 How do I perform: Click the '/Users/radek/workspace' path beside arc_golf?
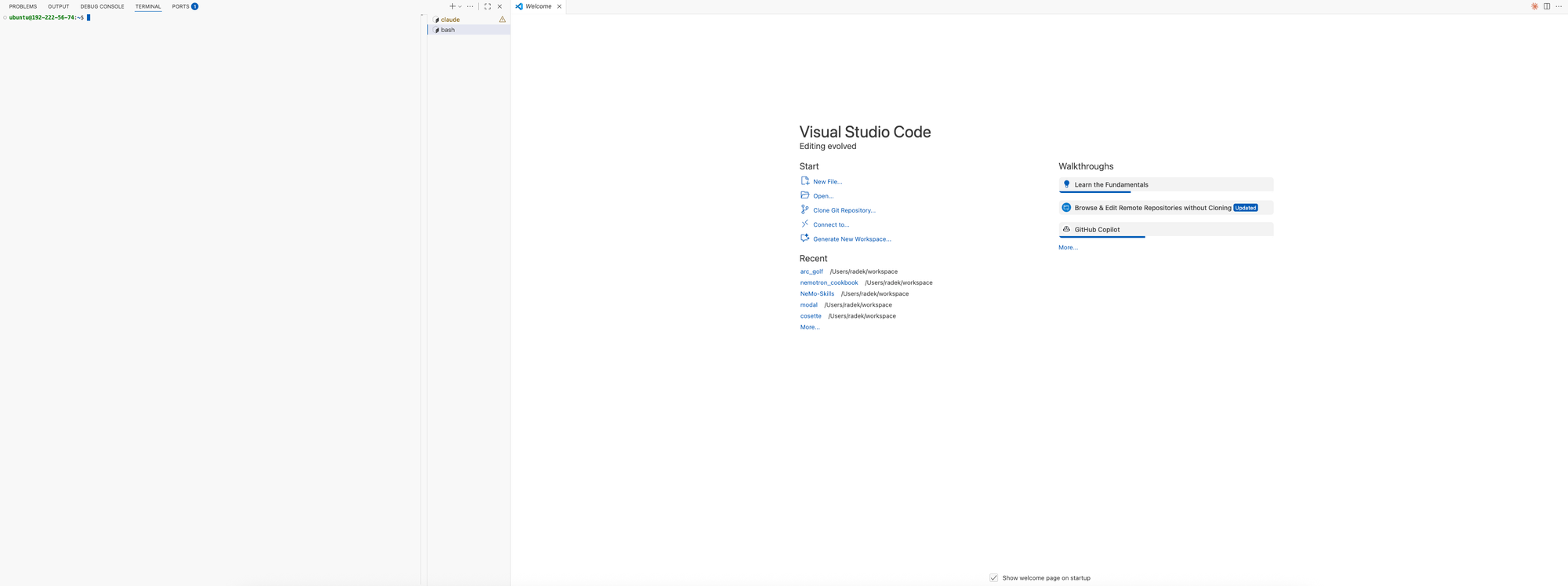pyautogui.click(x=864, y=271)
